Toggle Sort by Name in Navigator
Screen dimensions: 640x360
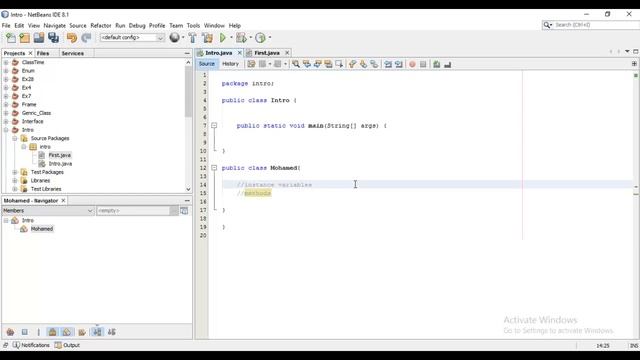click(97, 332)
